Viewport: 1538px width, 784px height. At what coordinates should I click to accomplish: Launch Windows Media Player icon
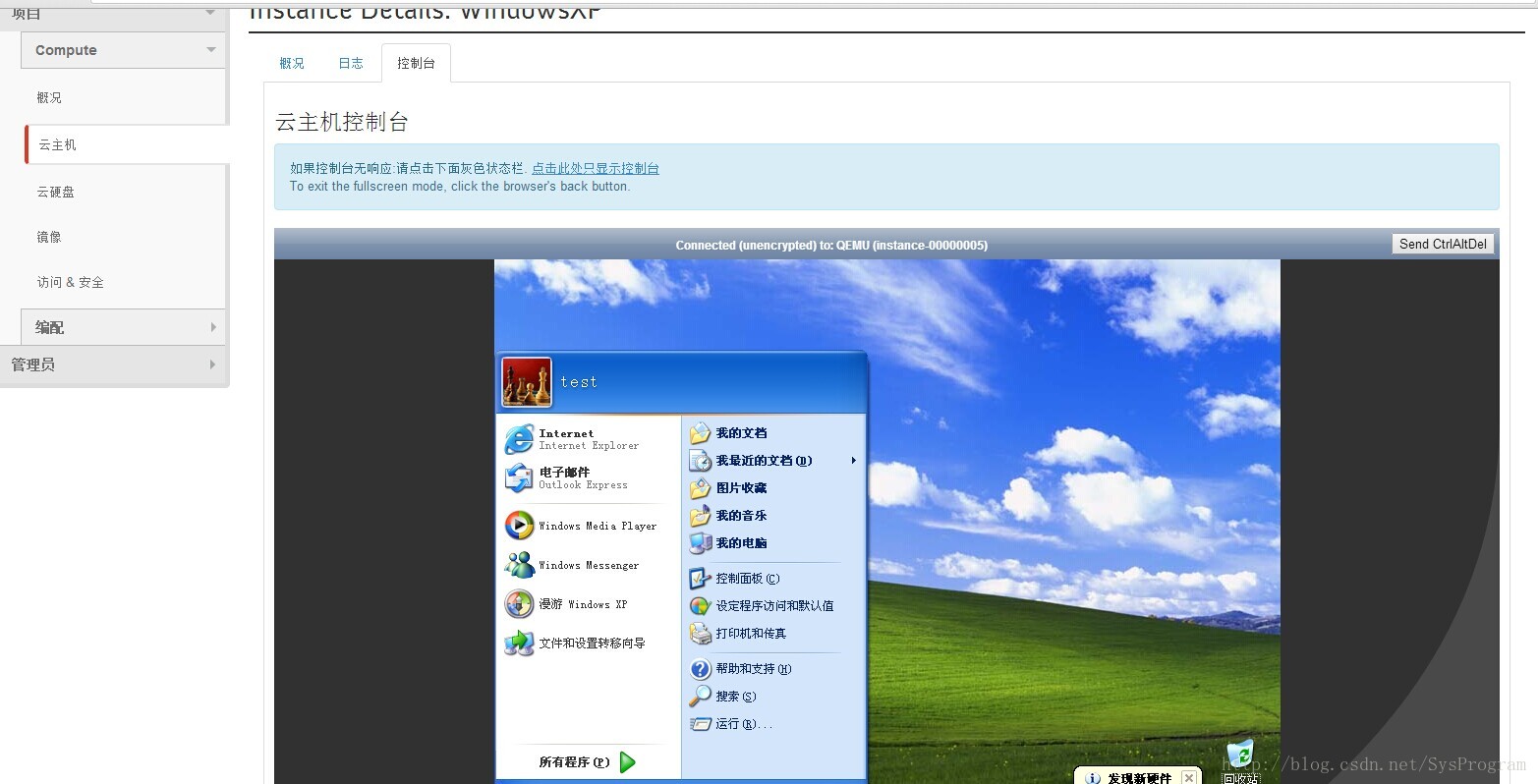click(519, 526)
